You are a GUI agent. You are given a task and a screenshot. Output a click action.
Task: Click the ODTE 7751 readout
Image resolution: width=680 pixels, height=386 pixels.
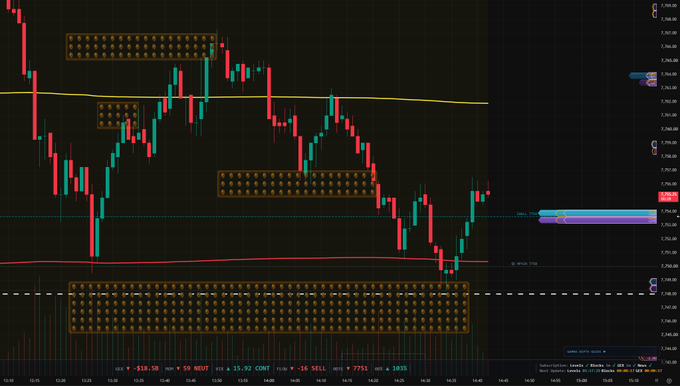pos(350,369)
